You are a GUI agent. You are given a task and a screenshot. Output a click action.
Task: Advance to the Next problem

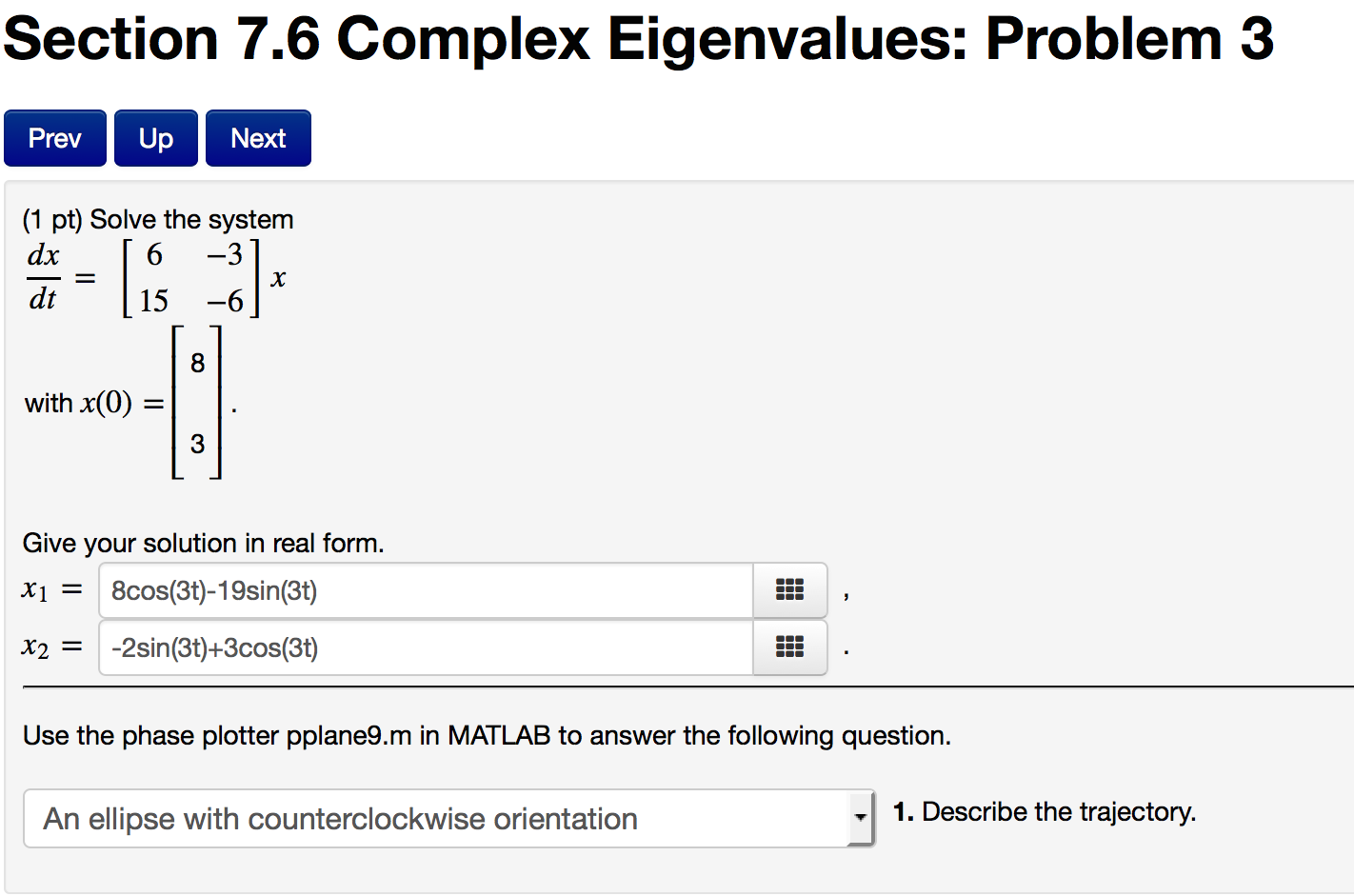[258, 138]
